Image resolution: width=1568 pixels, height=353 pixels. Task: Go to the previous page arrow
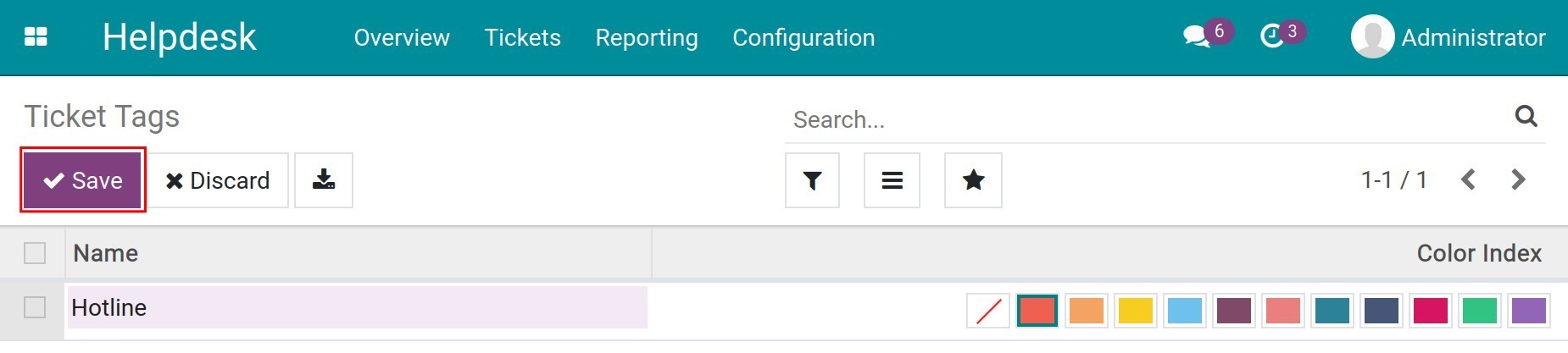pyautogui.click(x=1469, y=179)
